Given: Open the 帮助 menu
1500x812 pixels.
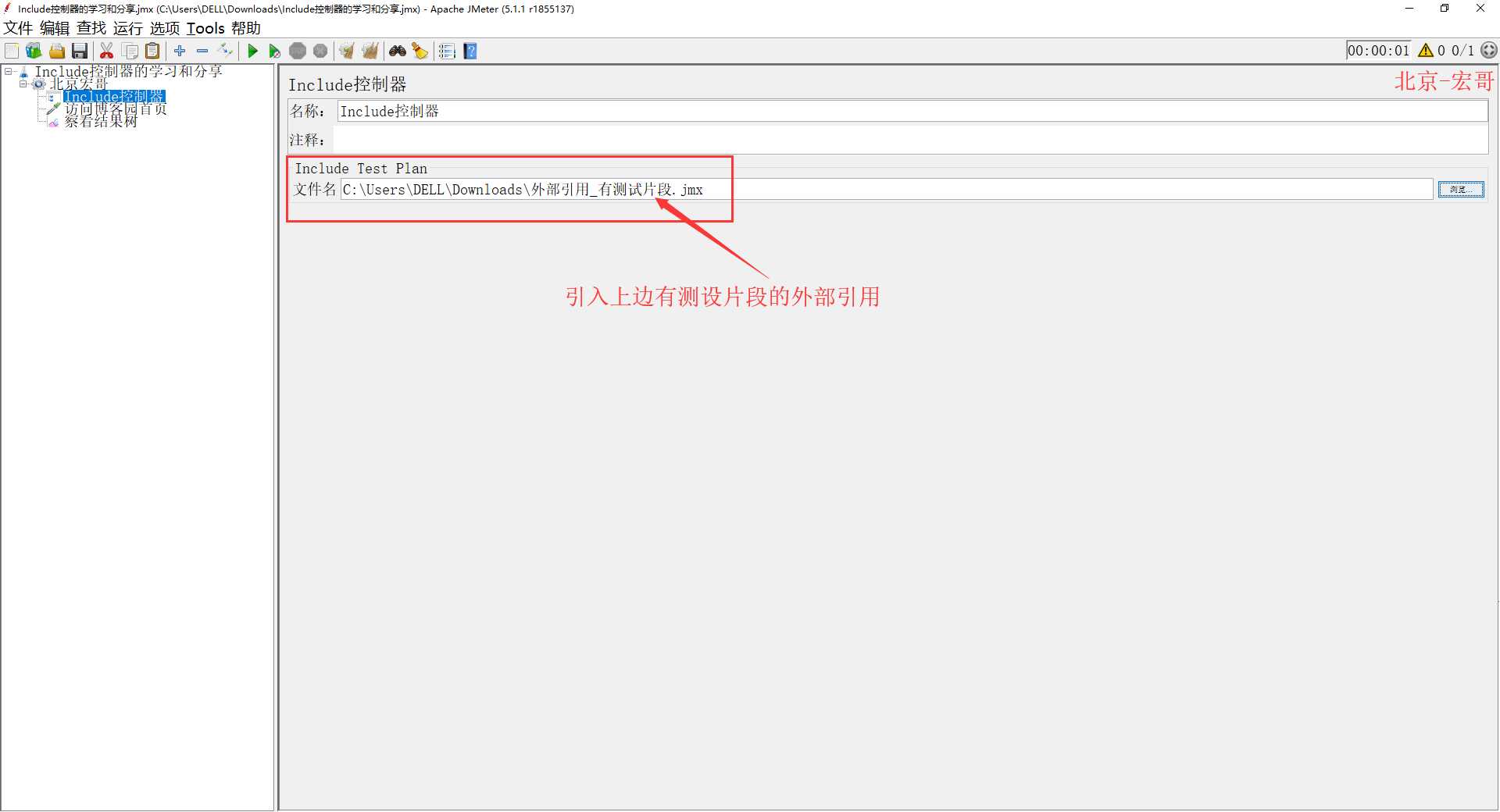Looking at the screenshot, I should pos(246,28).
